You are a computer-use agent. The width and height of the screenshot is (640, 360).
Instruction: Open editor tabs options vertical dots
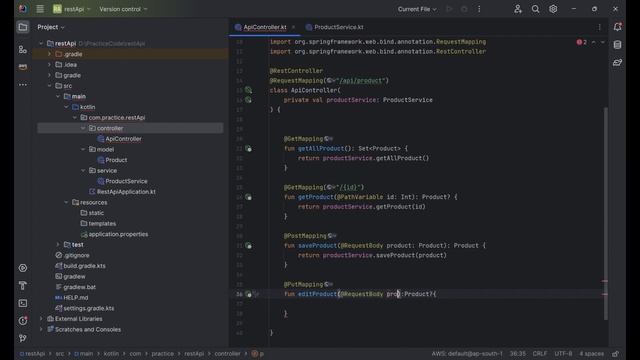coord(600,27)
